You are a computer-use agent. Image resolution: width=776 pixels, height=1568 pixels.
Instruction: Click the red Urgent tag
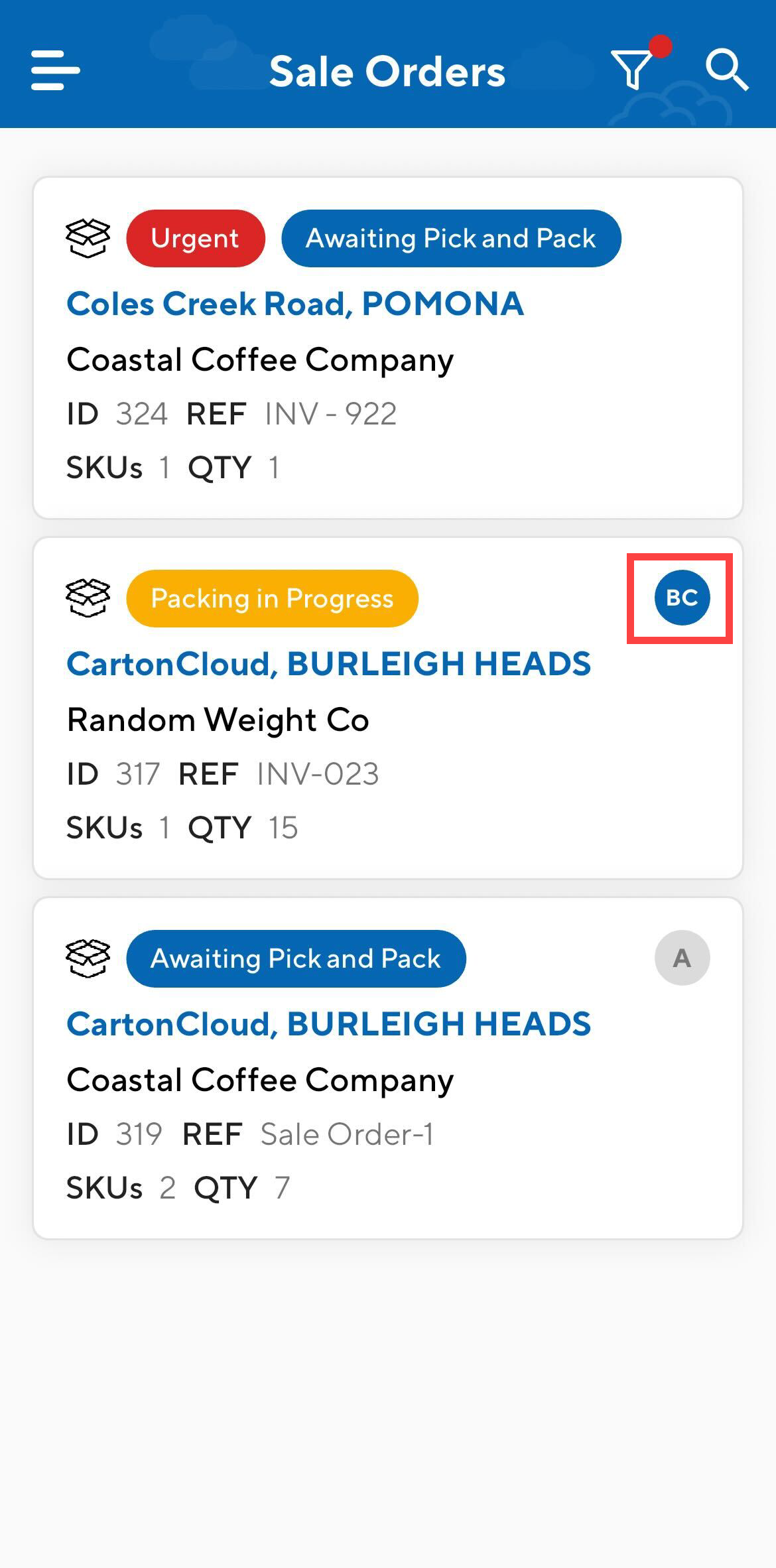(x=196, y=238)
